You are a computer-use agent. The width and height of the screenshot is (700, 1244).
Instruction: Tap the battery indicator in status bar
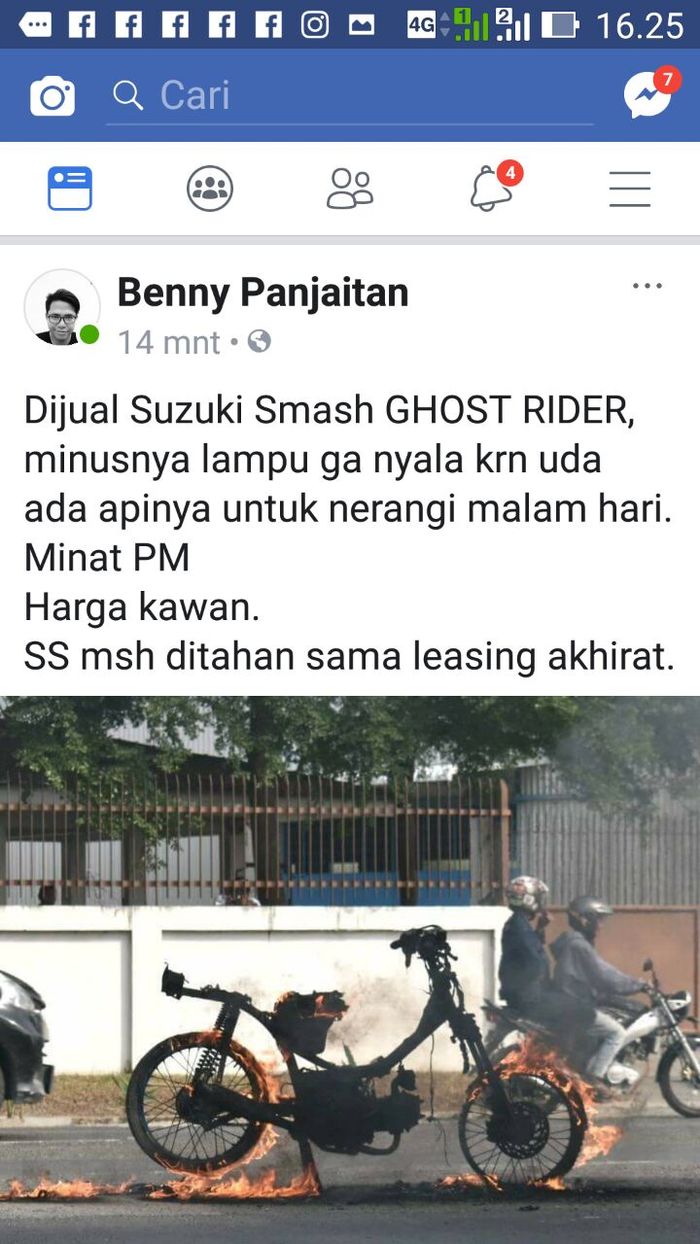pyautogui.click(x=560, y=25)
